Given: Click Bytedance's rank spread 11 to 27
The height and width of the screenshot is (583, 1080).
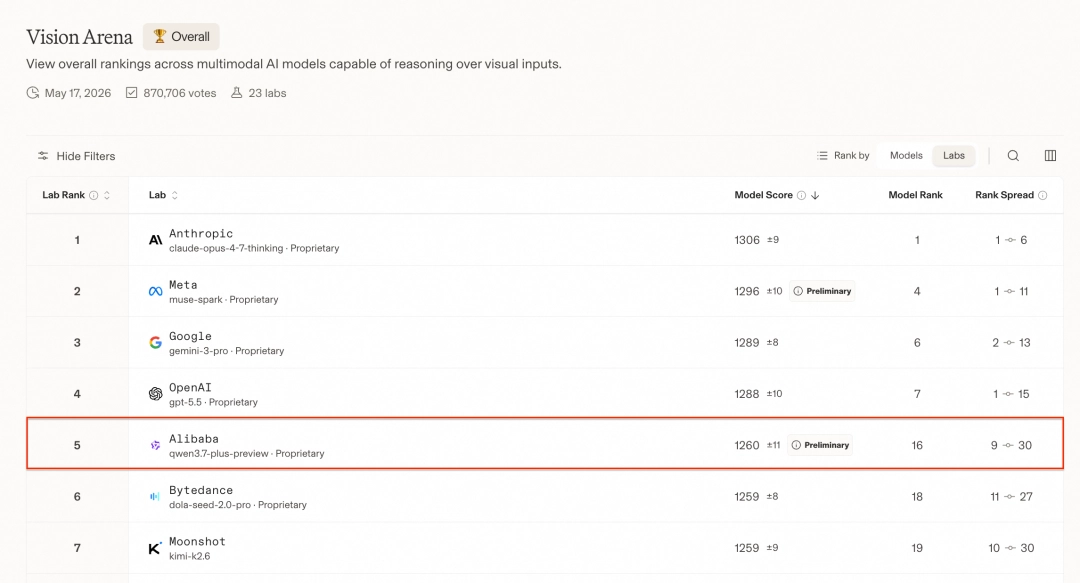Looking at the screenshot, I should [1011, 496].
